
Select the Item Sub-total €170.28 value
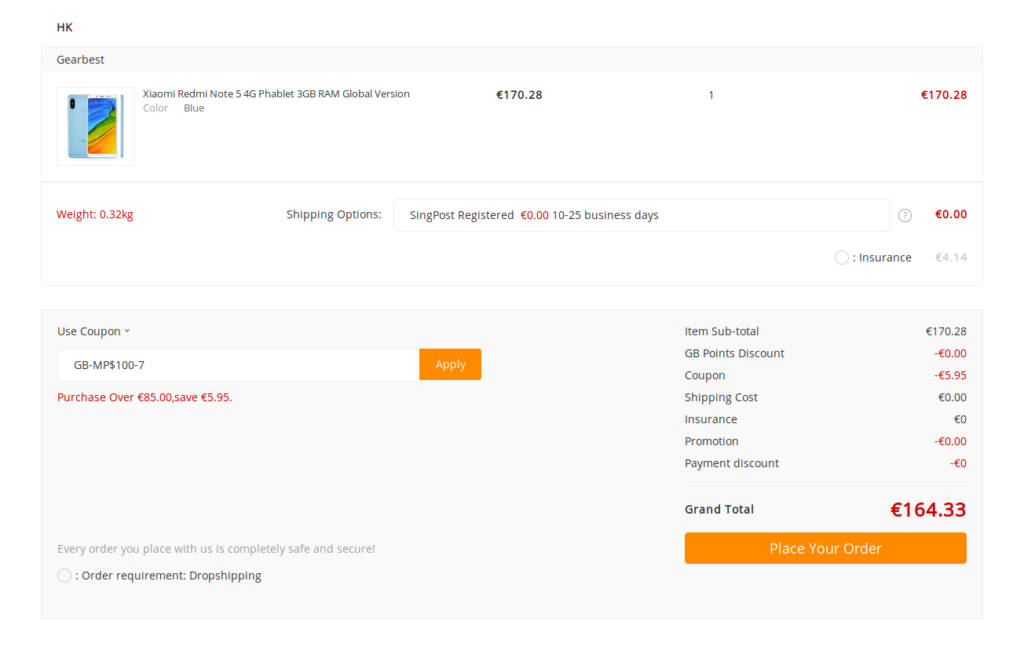pos(946,332)
